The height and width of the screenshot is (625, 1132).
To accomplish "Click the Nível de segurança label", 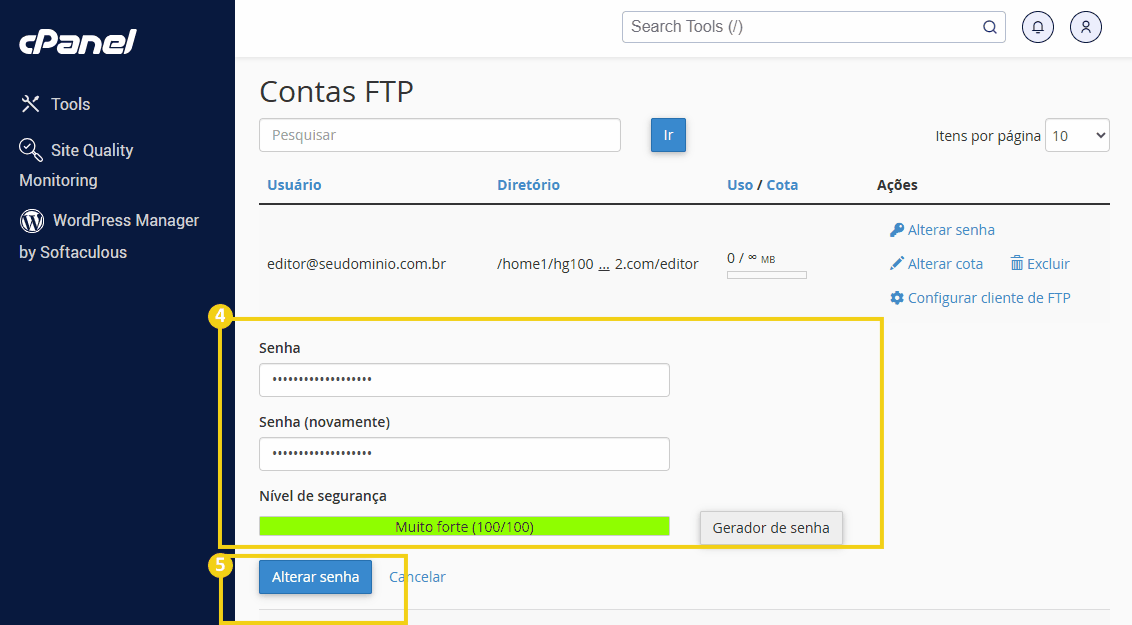I will (x=323, y=496).
